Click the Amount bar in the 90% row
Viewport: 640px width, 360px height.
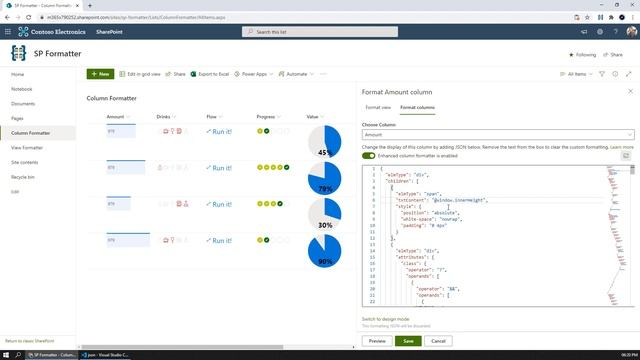128,240
